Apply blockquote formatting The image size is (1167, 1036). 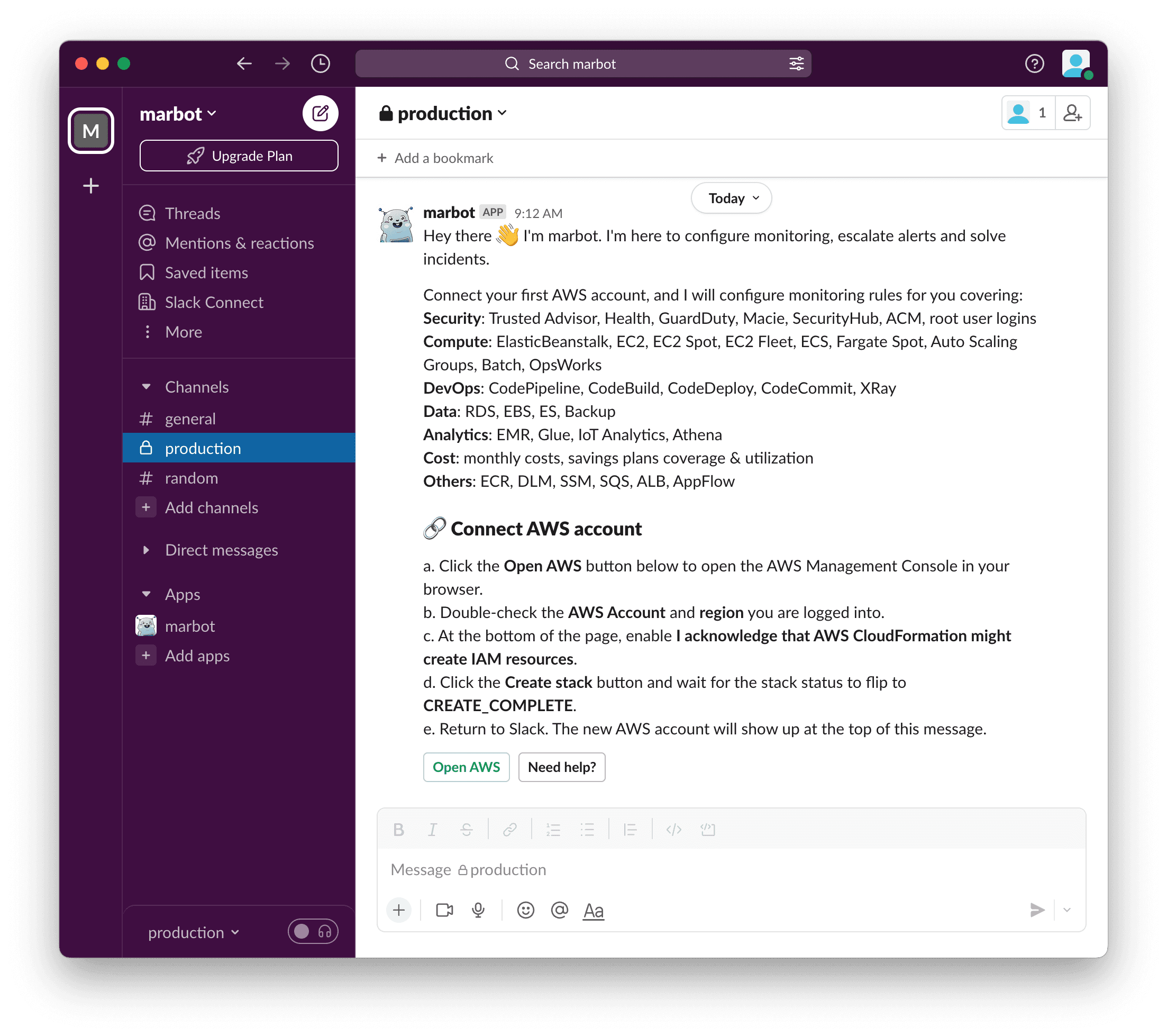pos(630,829)
